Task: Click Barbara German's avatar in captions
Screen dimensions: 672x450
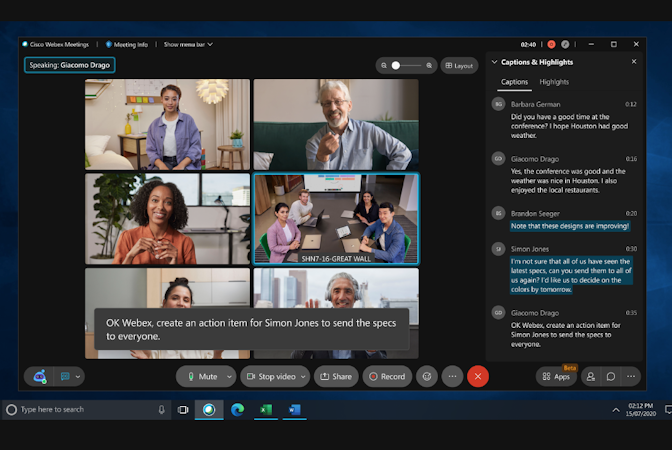Action: (x=498, y=104)
